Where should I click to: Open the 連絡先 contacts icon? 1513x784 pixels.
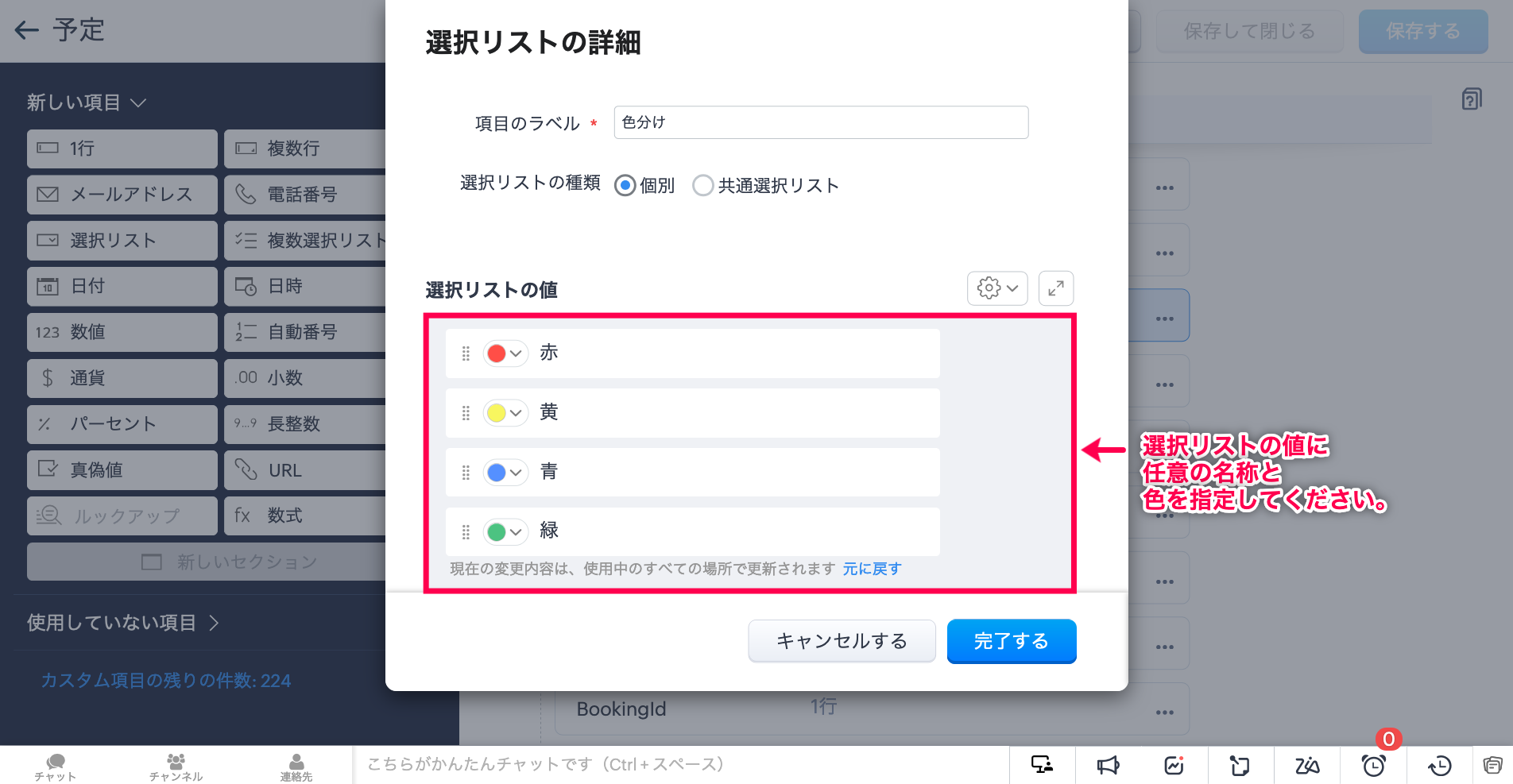296,766
